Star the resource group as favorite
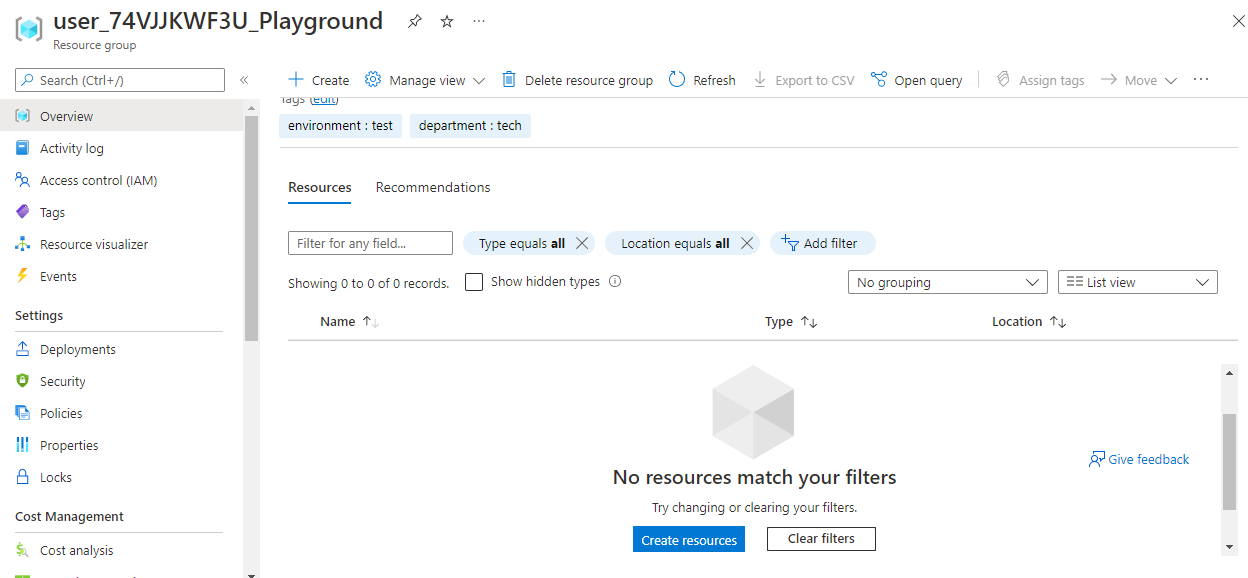The image size is (1248, 578). (x=446, y=20)
